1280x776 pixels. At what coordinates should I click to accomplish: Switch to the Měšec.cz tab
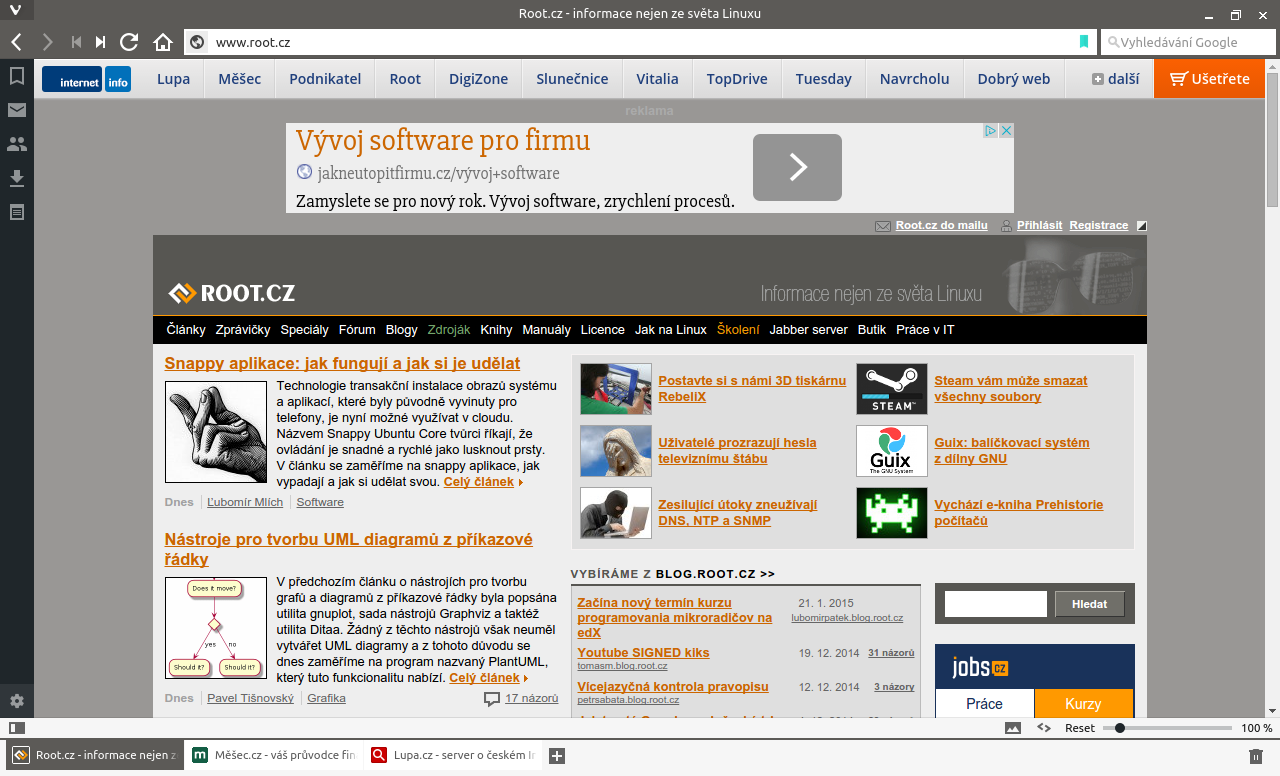pos(273,756)
